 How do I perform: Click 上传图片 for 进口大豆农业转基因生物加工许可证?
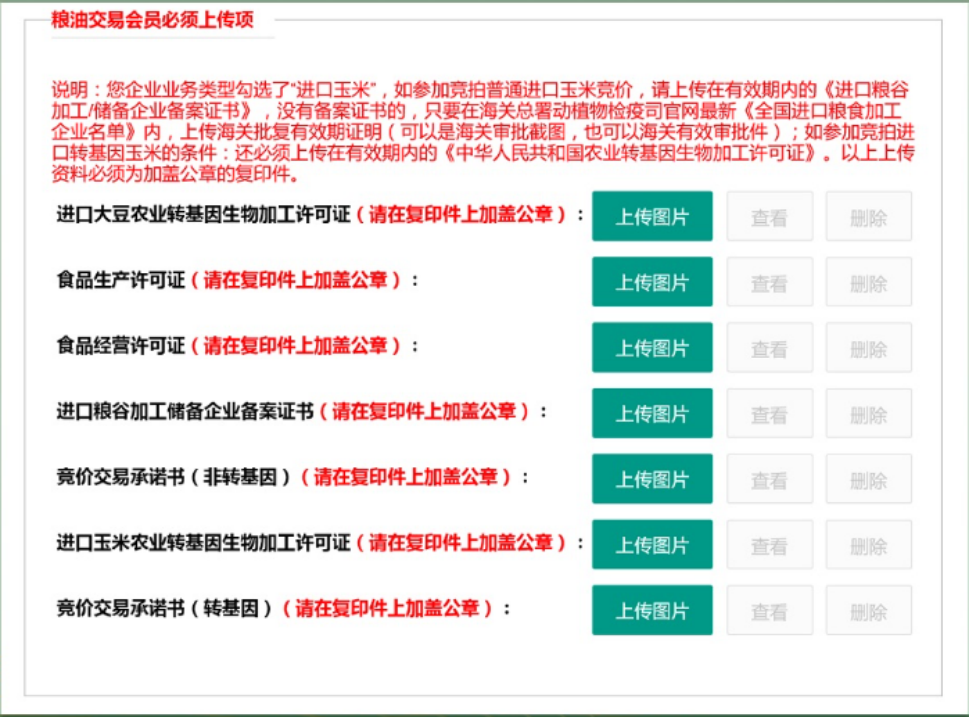[652, 216]
